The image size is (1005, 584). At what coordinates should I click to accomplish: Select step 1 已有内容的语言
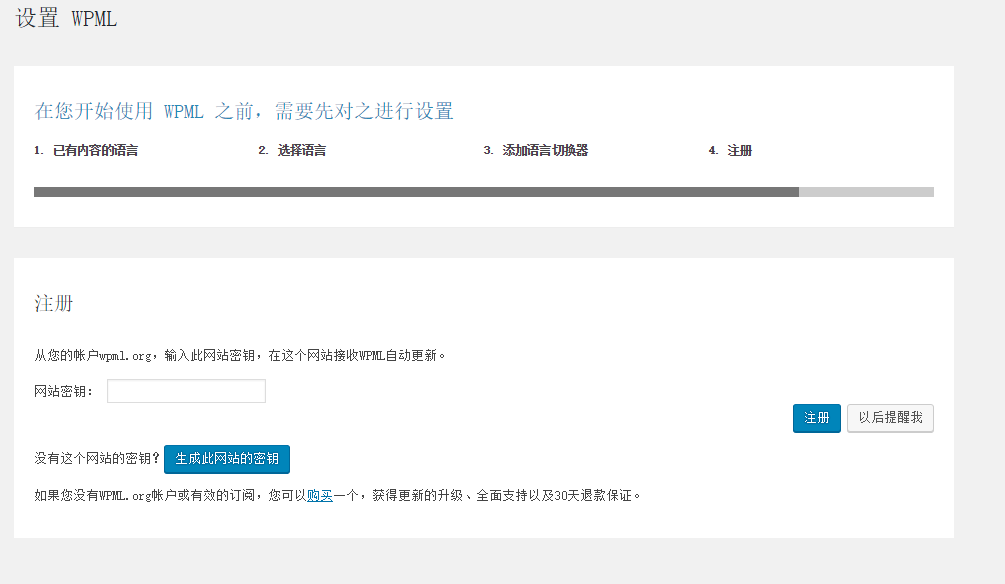point(94,151)
